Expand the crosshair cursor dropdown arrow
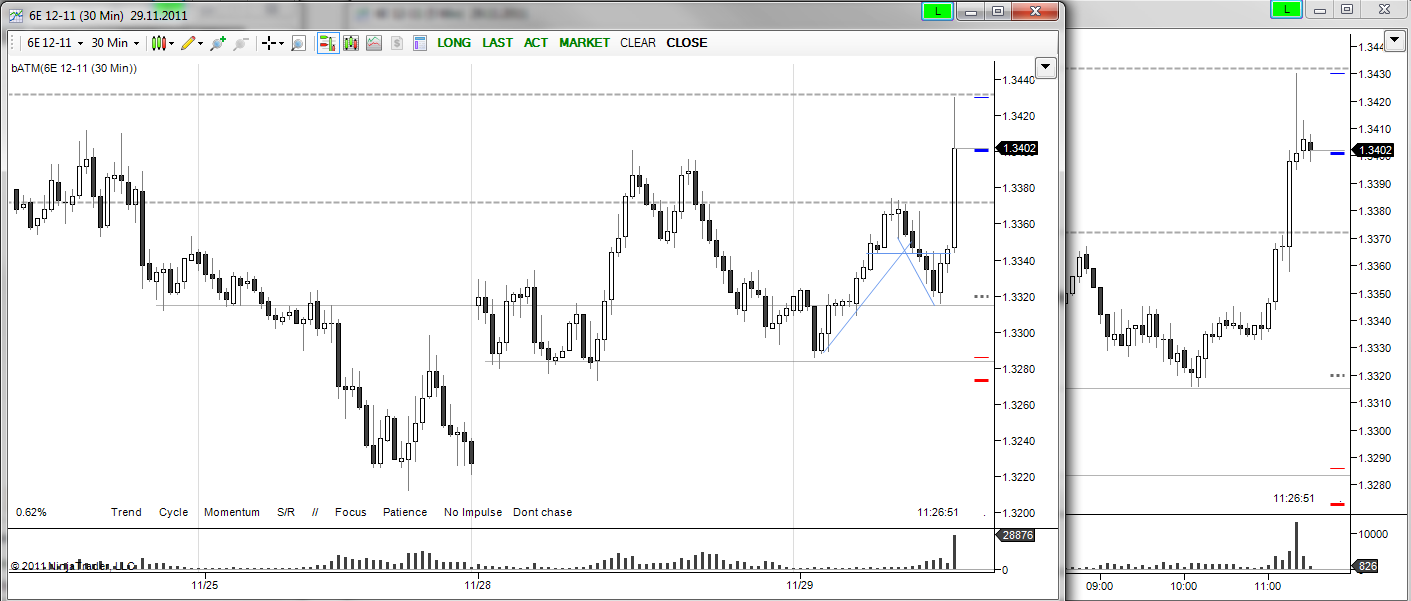The image size is (1411, 601). pyautogui.click(x=281, y=43)
